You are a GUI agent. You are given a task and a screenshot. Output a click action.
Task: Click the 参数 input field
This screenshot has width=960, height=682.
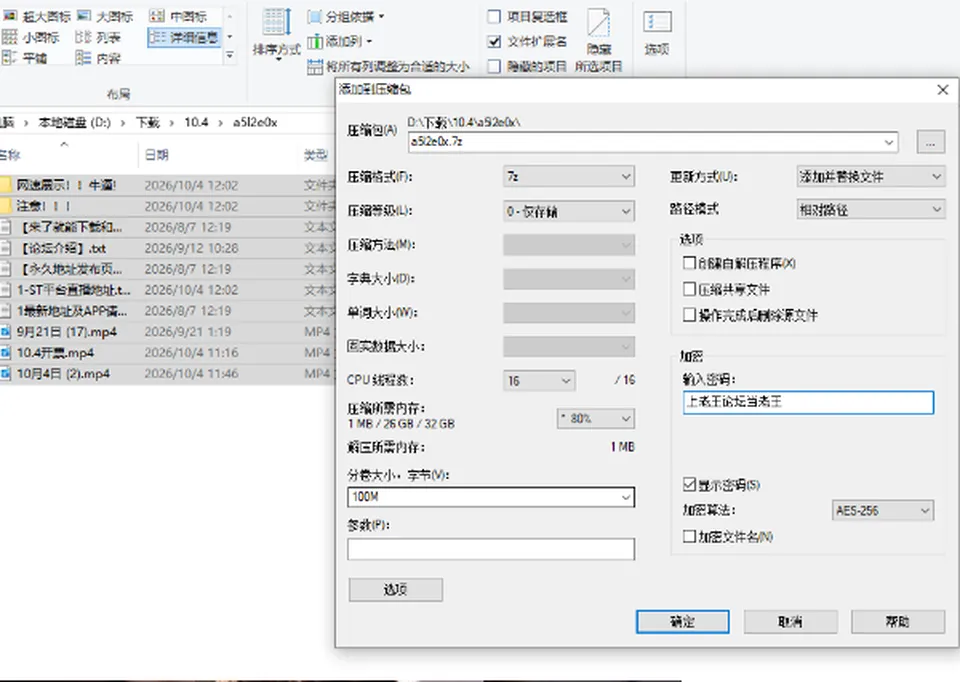click(490, 549)
